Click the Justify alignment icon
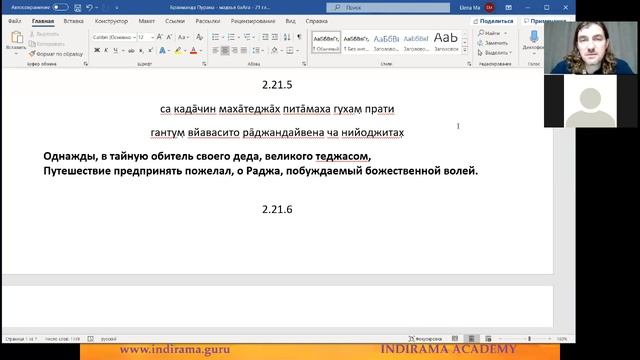Screen dimensions: 640x360 (244, 50)
